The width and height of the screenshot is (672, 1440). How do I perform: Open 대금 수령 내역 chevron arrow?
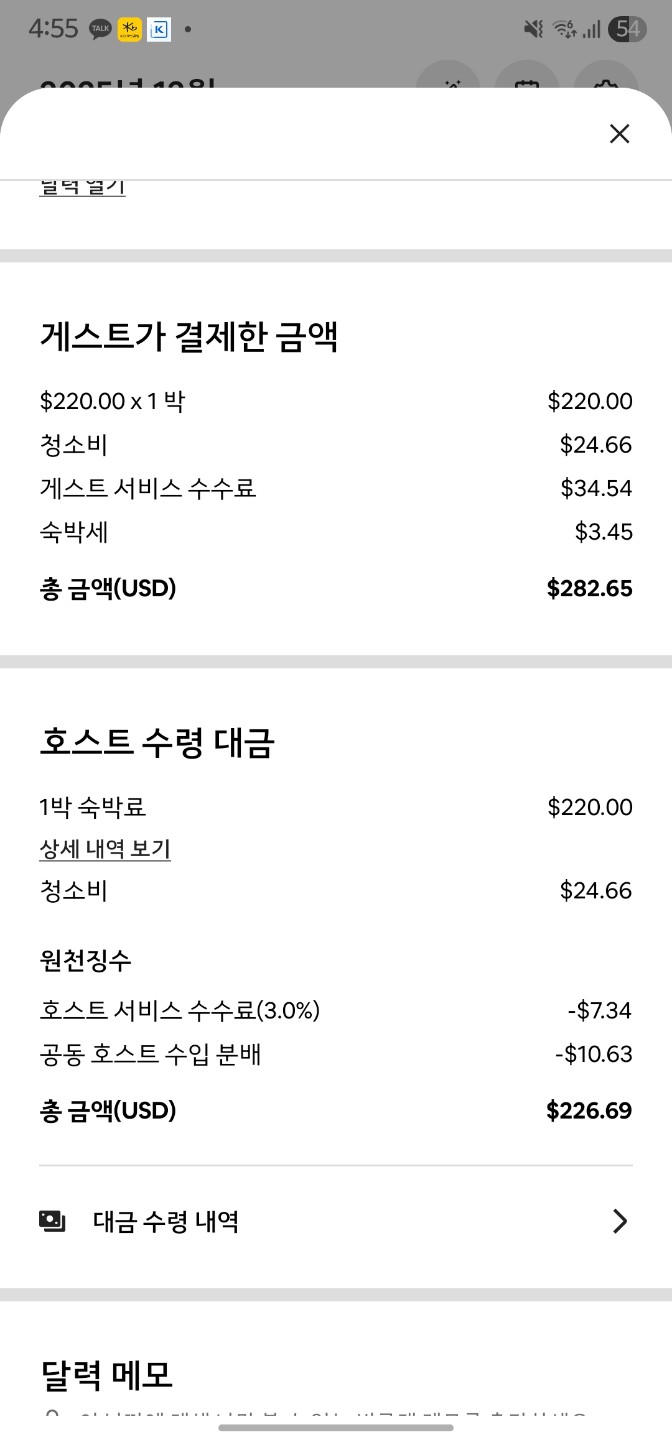(620, 1221)
